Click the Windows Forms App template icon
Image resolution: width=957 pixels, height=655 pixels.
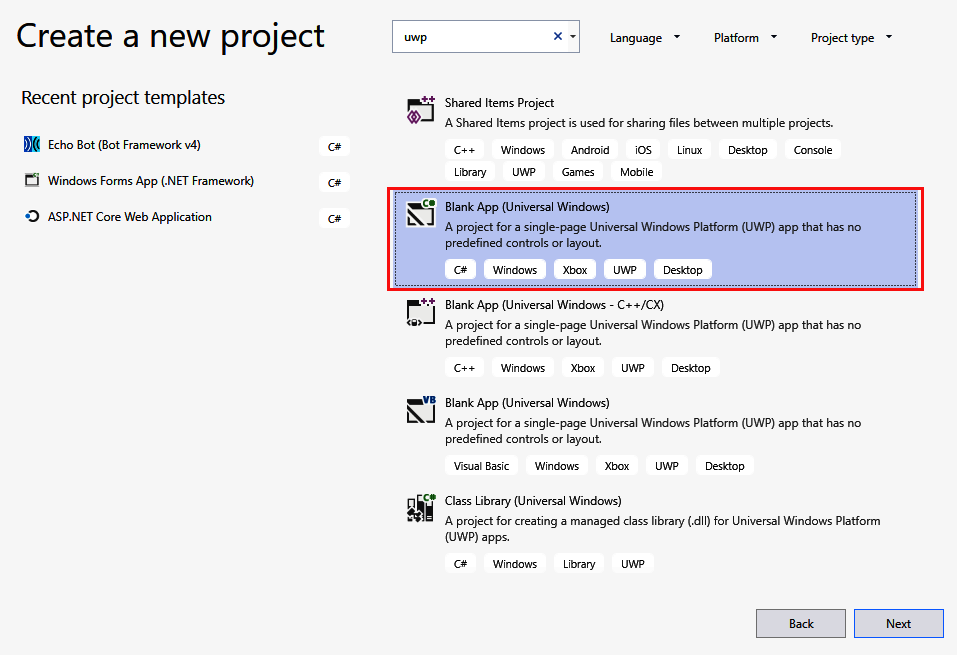click(32, 180)
